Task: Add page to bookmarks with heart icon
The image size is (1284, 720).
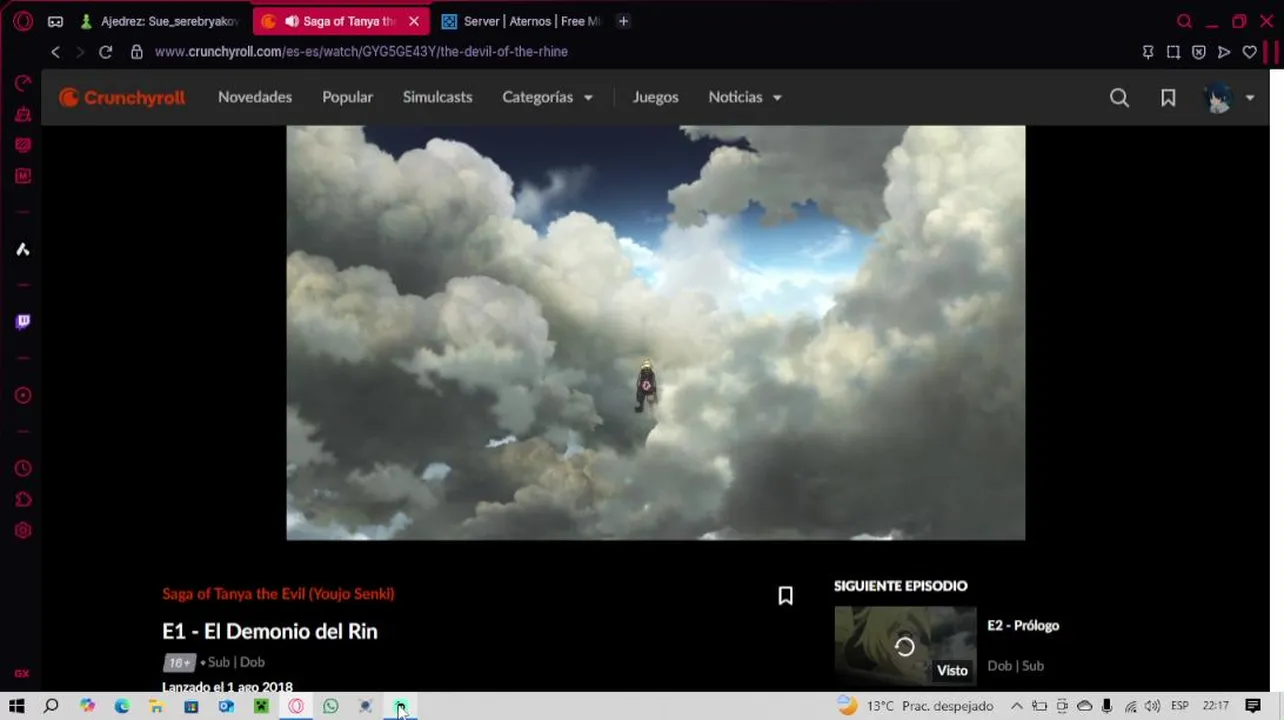Action: 1249,52
